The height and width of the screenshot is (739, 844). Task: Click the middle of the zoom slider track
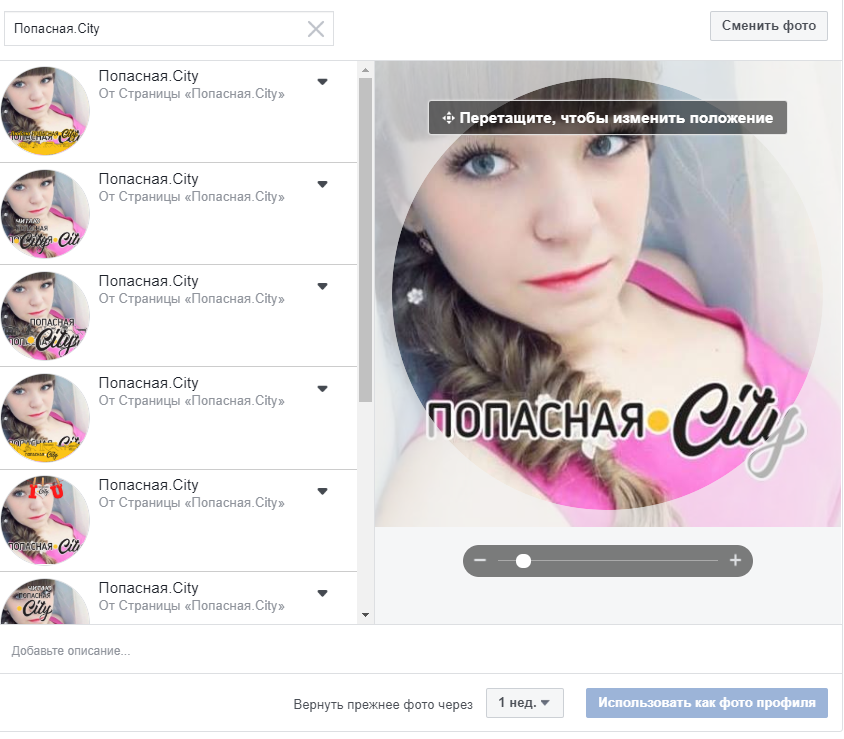[608, 561]
